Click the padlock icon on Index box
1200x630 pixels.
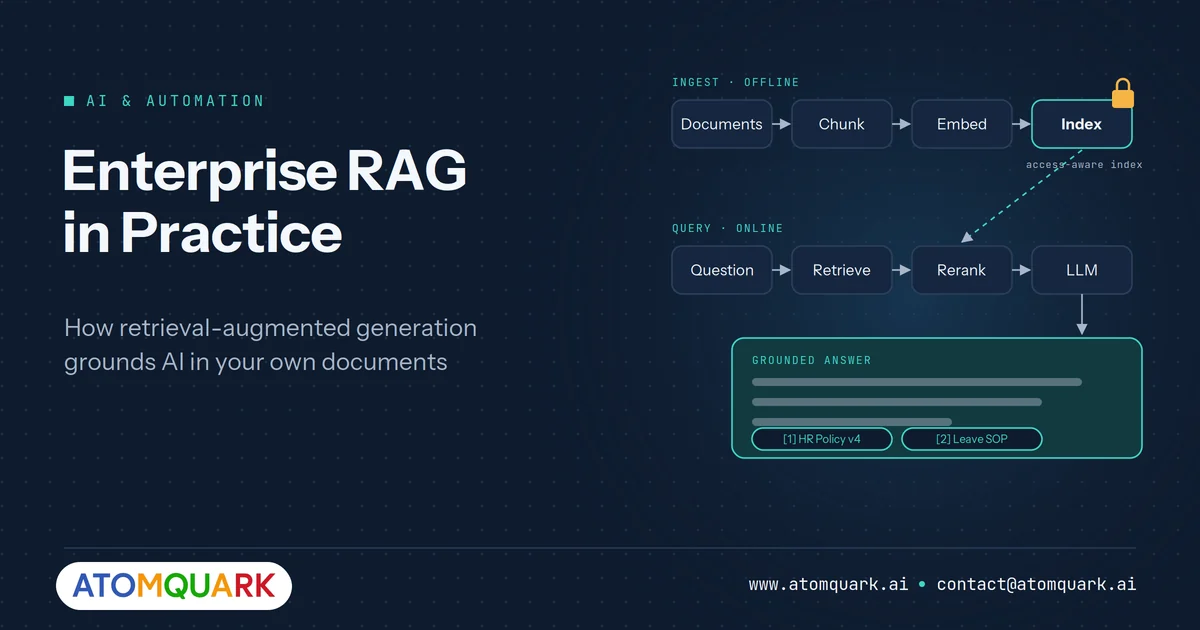pyautogui.click(x=1123, y=94)
